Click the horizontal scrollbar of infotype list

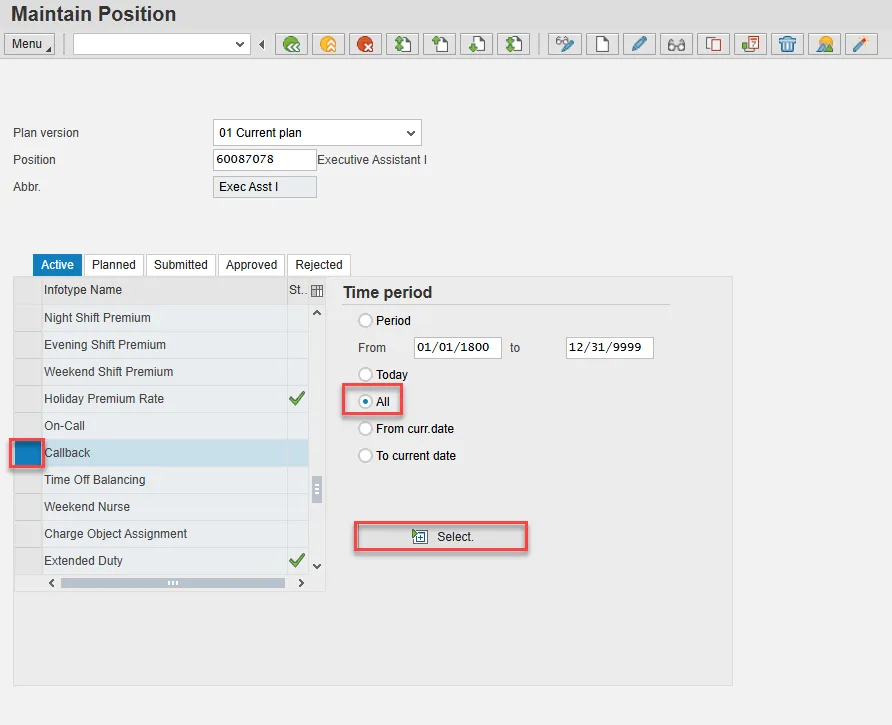[x=172, y=582]
